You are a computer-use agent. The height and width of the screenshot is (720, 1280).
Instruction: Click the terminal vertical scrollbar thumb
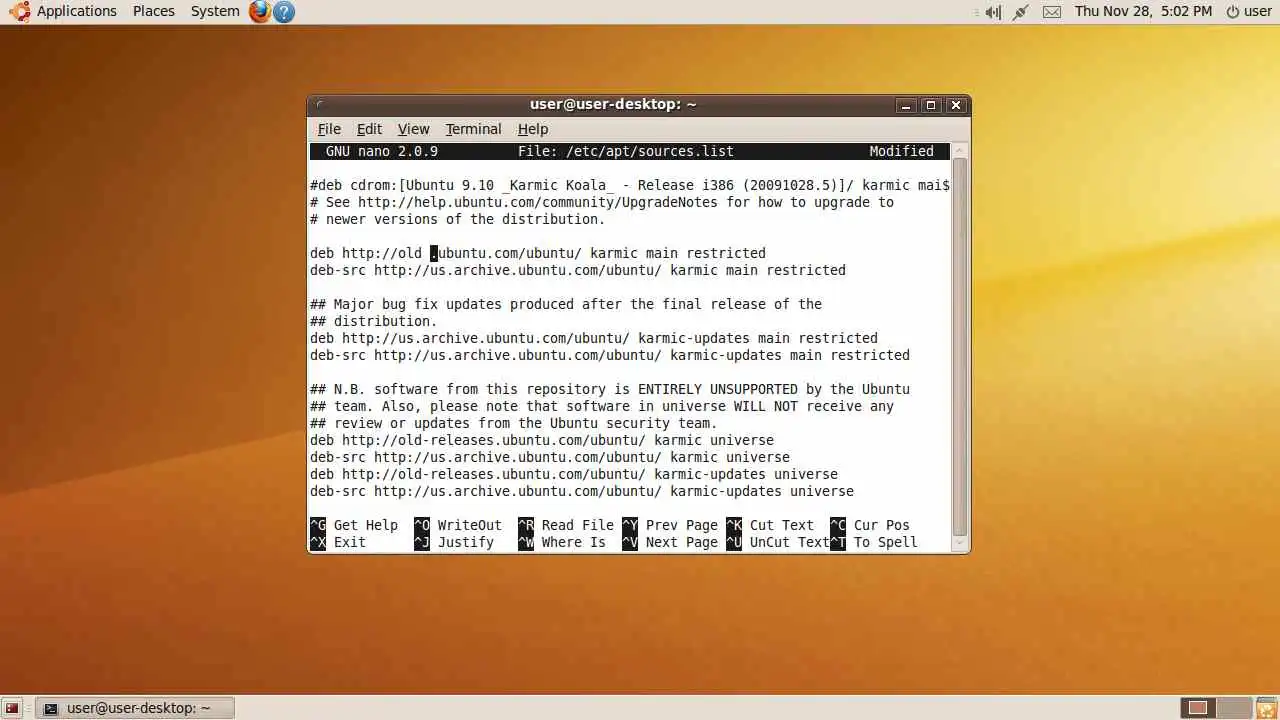[960, 347]
